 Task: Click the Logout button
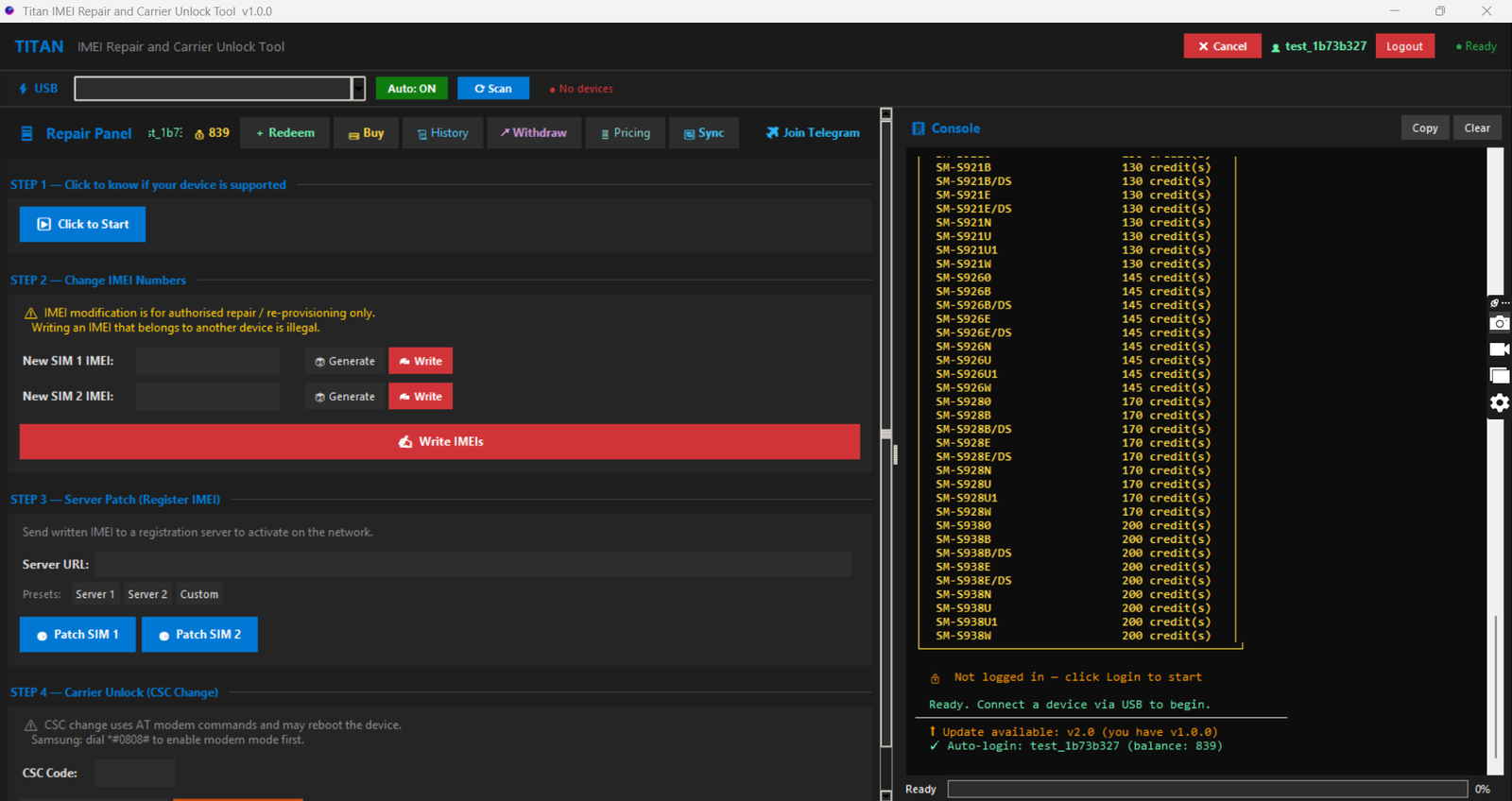coord(1404,46)
